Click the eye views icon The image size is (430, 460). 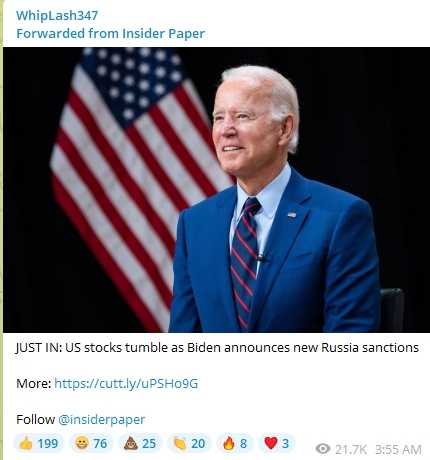323,449
